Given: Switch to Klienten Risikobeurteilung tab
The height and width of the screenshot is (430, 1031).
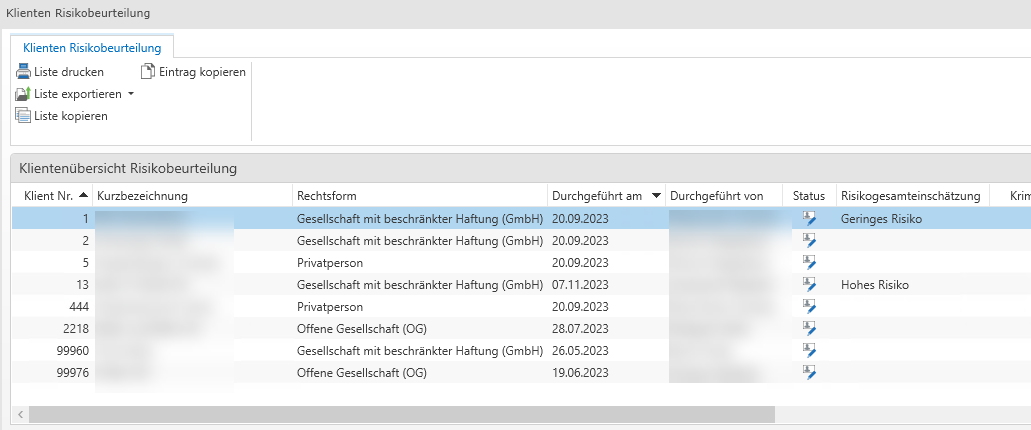Looking at the screenshot, I should (92, 47).
